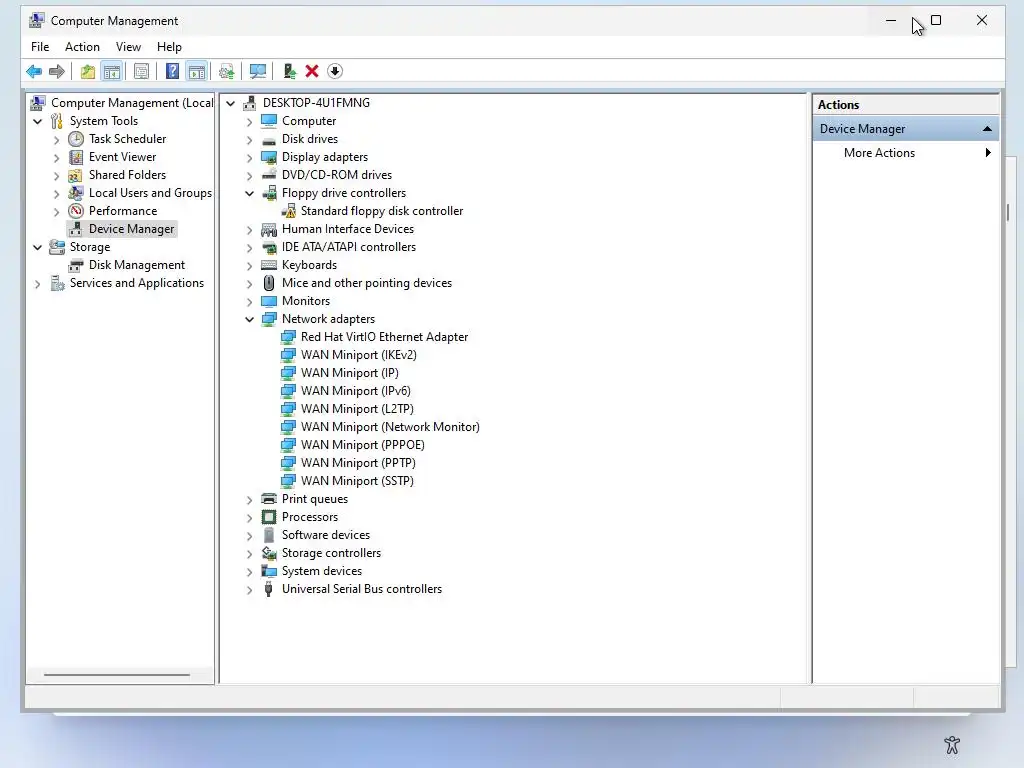Click the gear with green arrow toolbar icon

coord(227,71)
